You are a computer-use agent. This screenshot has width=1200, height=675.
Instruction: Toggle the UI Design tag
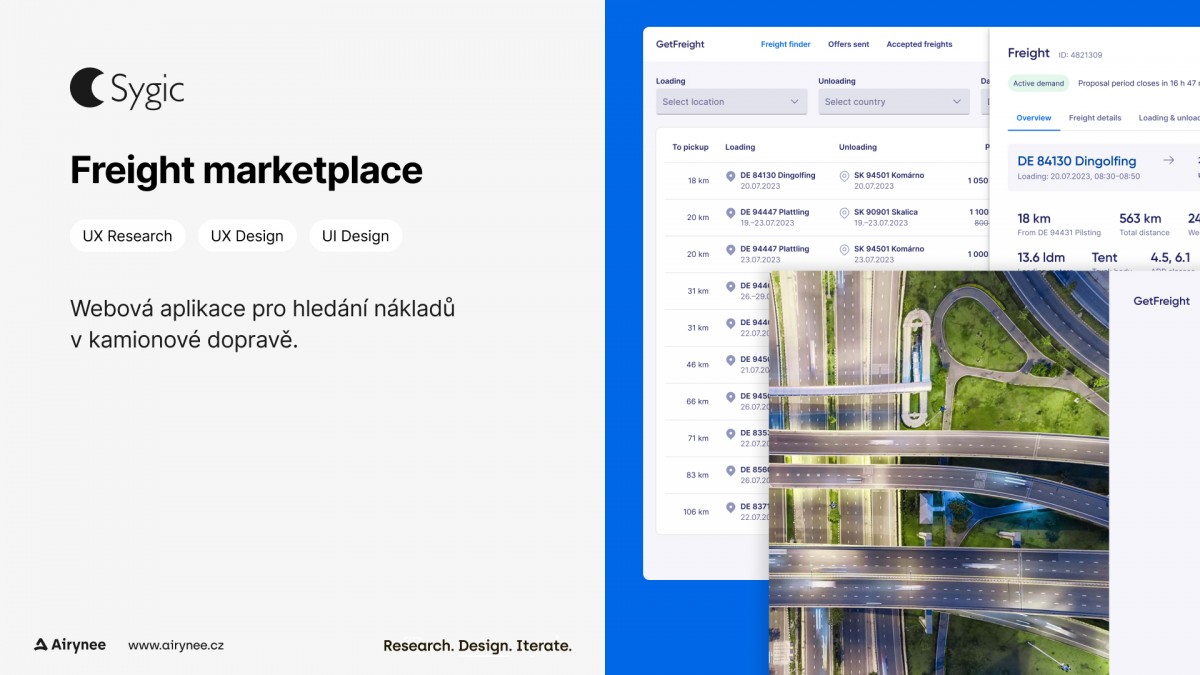(x=356, y=235)
